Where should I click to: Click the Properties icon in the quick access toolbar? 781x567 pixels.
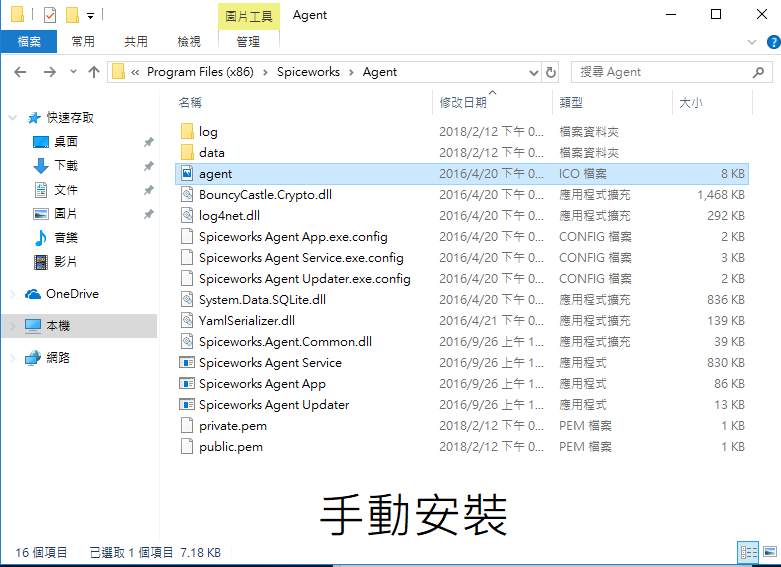[x=50, y=15]
